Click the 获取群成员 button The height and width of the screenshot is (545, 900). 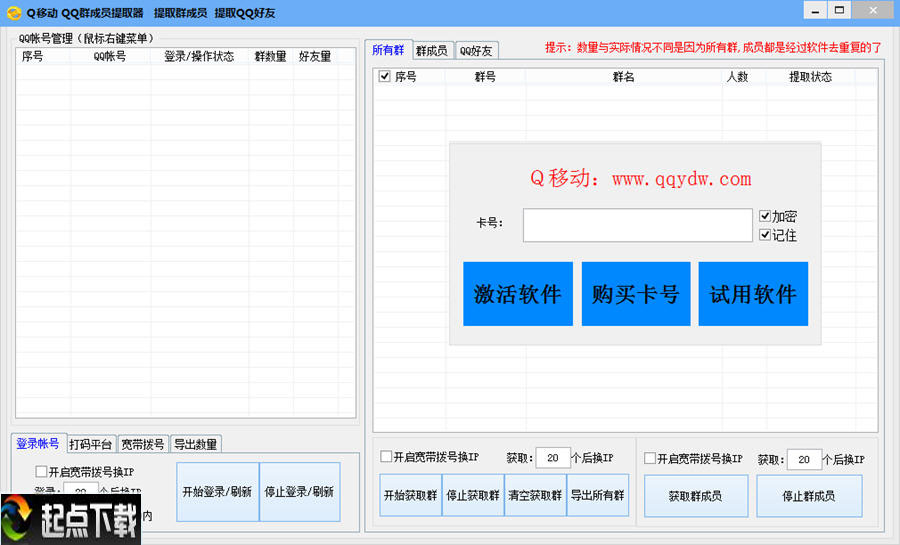pyautogui.click(x=696, y=496)
